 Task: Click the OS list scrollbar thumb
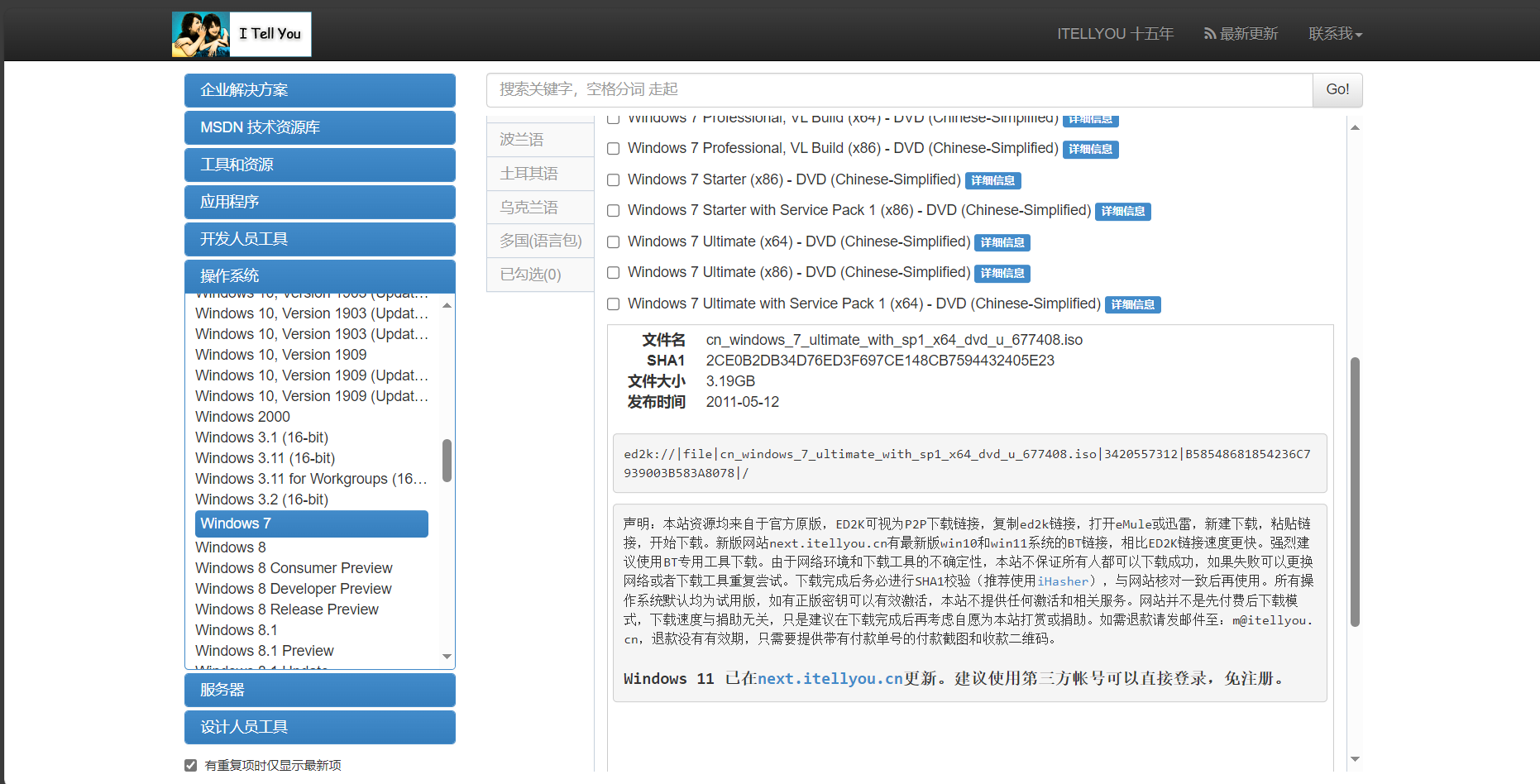click(x=447, y=460)
